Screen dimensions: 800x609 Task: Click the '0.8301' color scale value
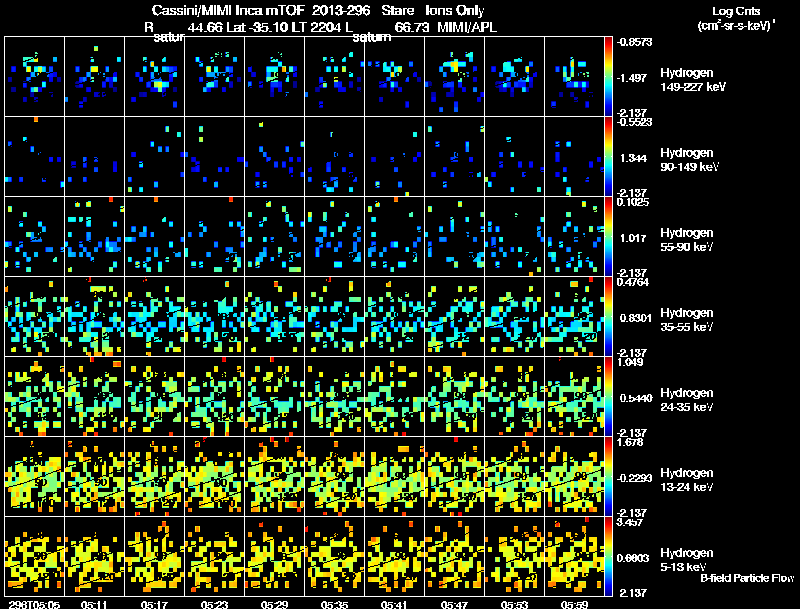[636, 318]
